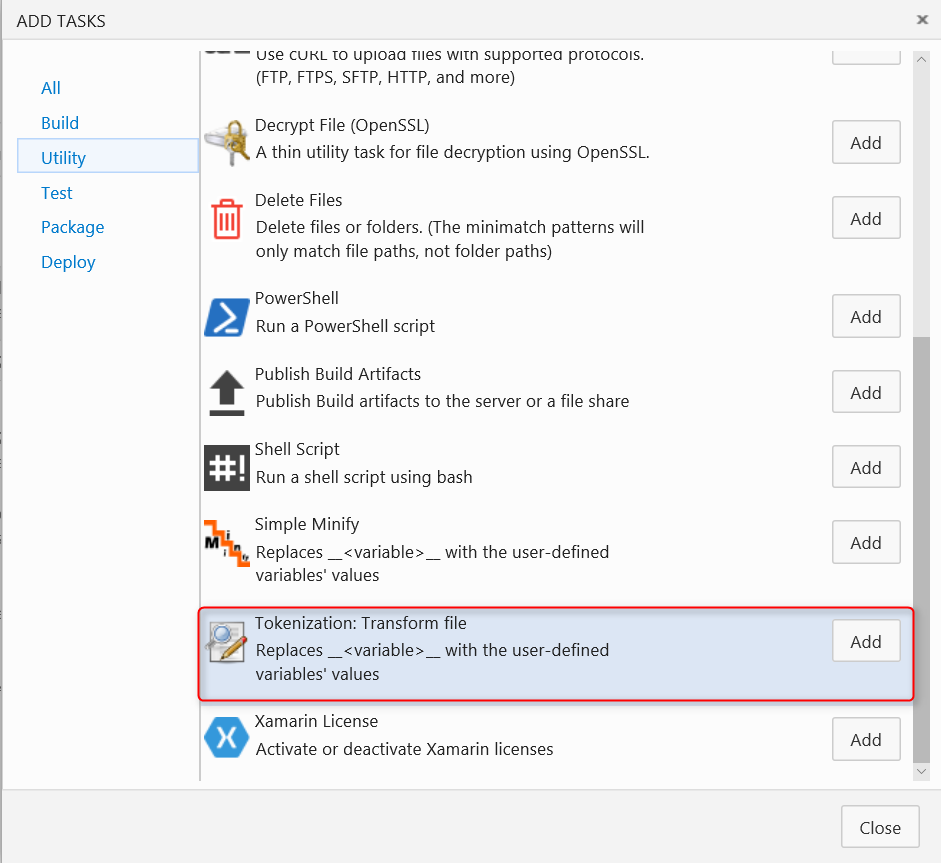Screen dimensions: 941x863
Task: Add the Delete Files task
Action: (866, 218)
